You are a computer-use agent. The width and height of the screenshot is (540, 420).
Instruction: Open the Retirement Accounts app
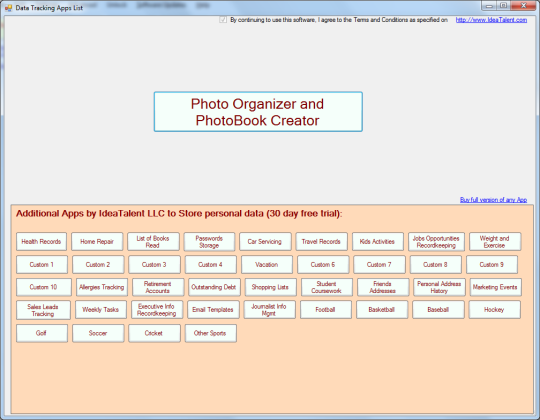pyautogui.click(x=158, y=287)
